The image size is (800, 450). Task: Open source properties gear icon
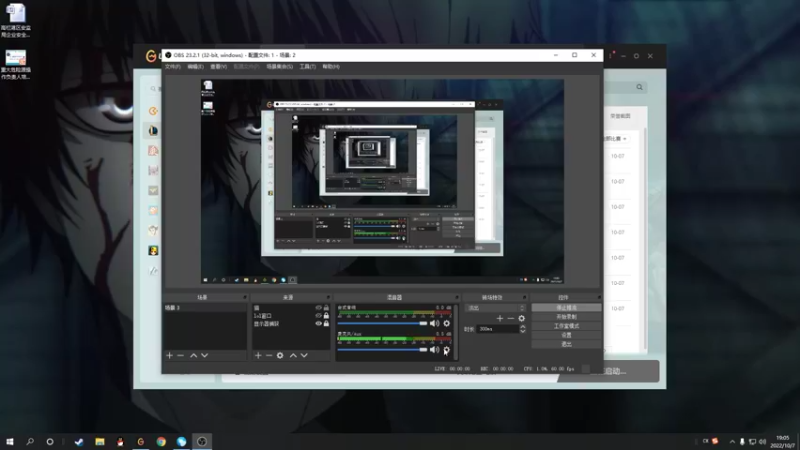tap(280, 355)
